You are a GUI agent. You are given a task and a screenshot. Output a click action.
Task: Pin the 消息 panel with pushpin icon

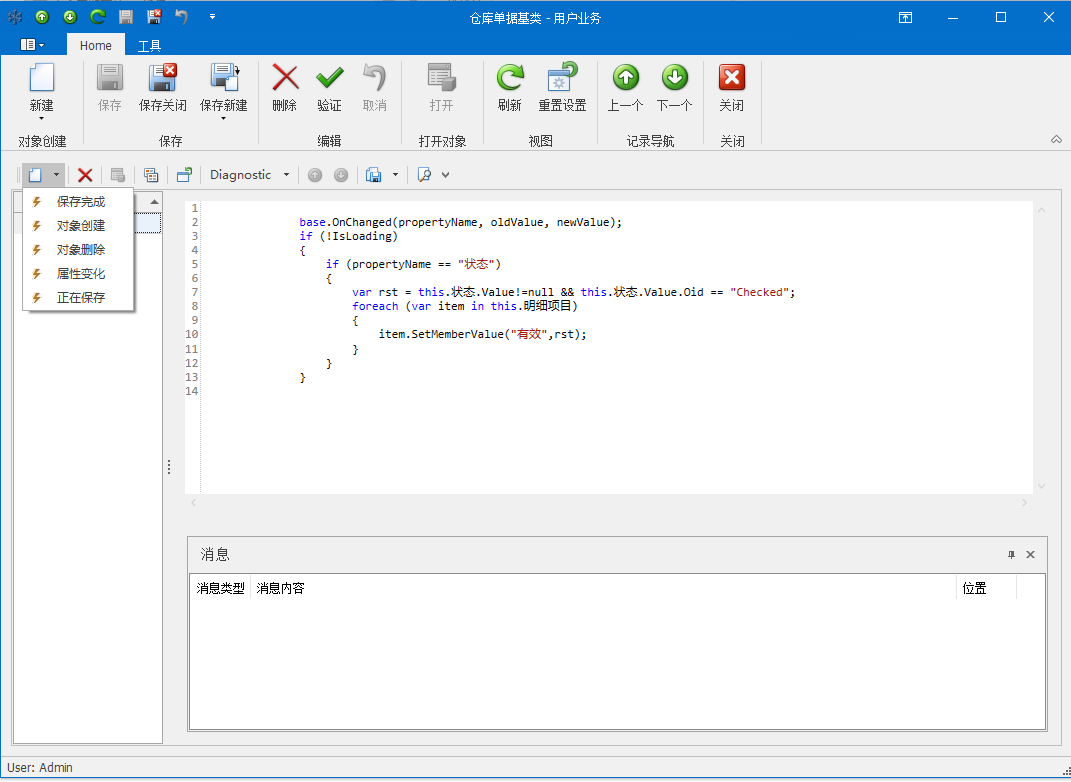[x=1012, y=555]
